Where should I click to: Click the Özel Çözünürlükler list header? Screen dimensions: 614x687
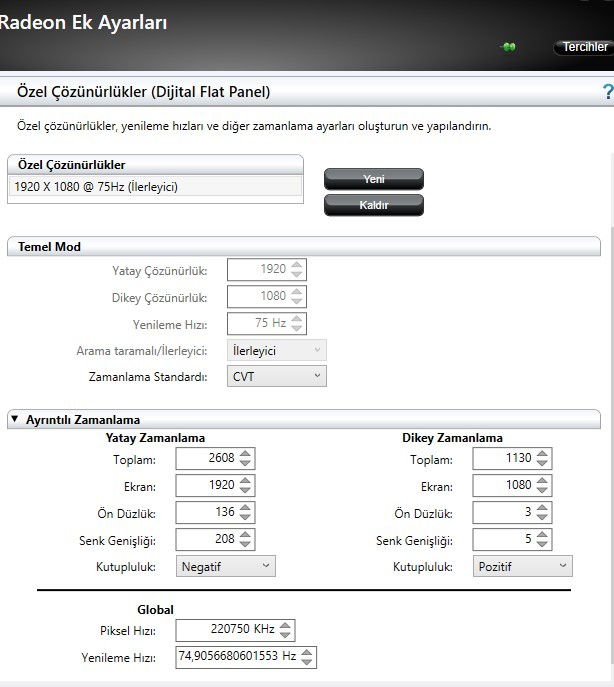pyautogui.click(x=155, y=165)
